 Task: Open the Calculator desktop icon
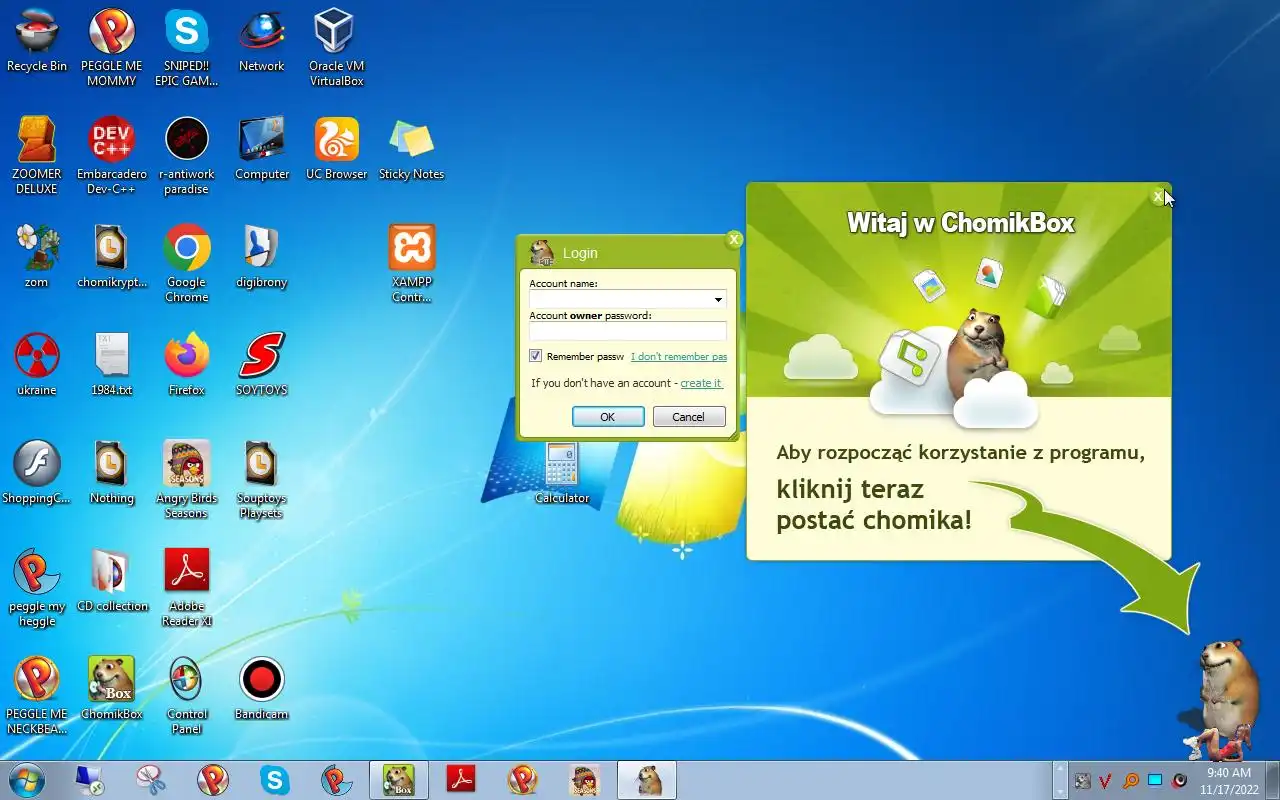pyautogui.click(x=562, y=472)
